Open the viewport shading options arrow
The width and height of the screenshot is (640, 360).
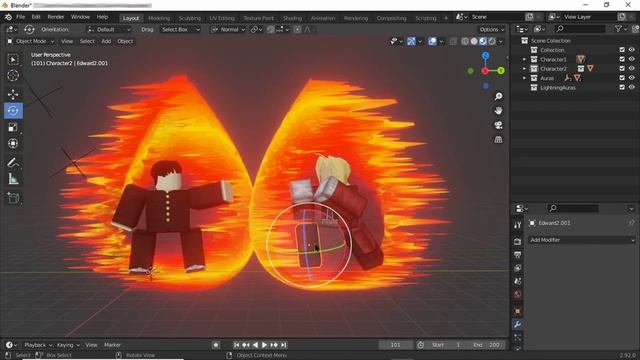pos(501,41)
